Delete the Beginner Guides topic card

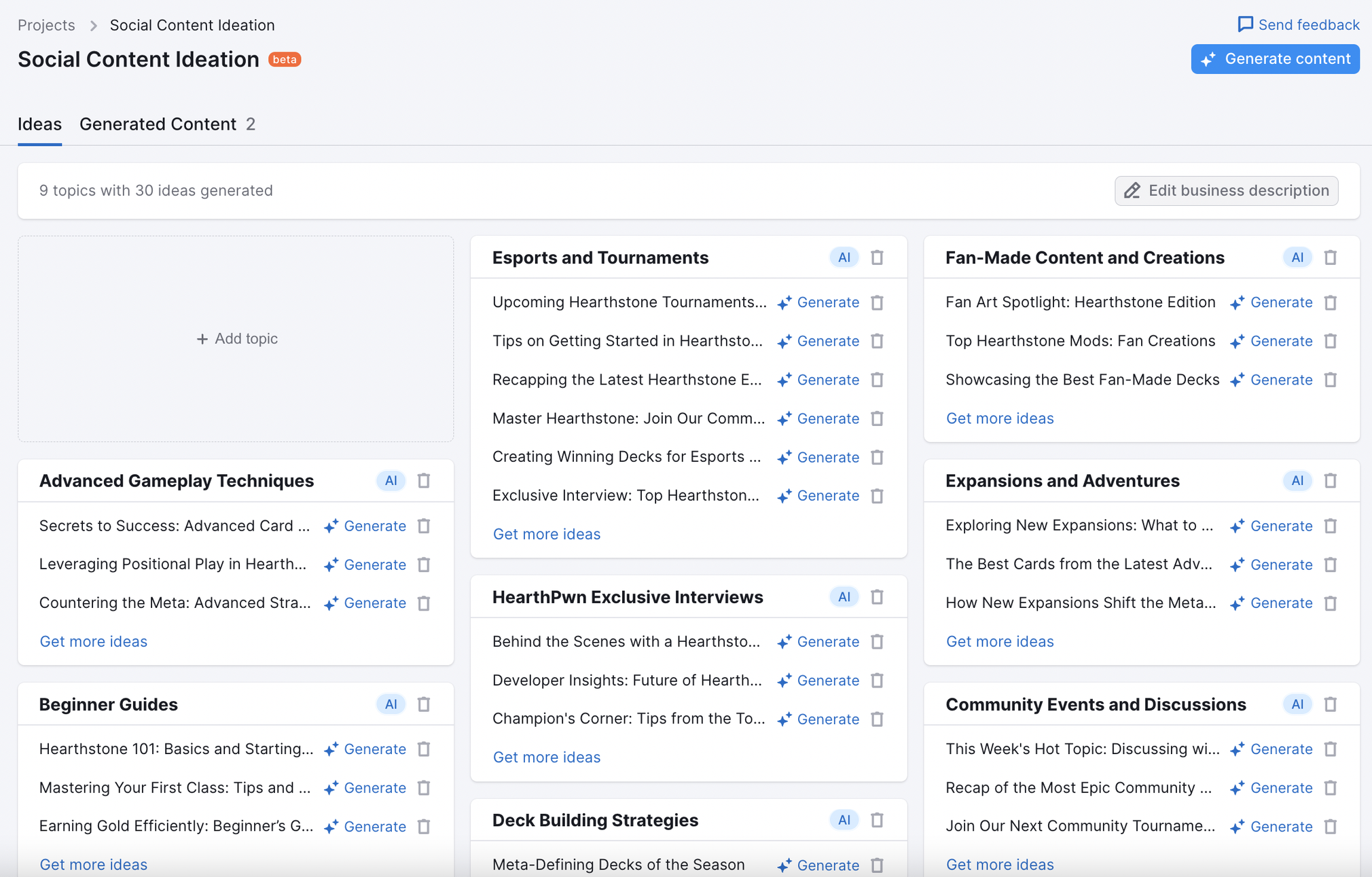[424, 704]
